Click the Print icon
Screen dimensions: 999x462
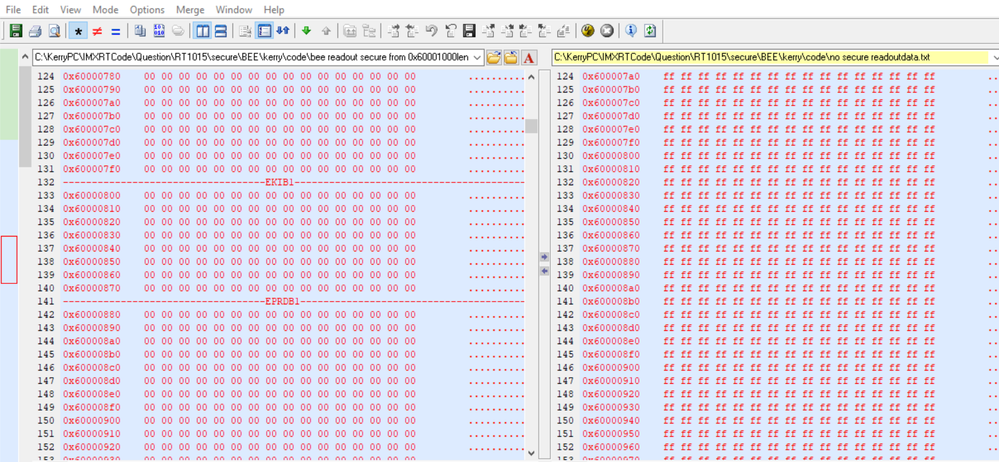[x=35, y=31]
